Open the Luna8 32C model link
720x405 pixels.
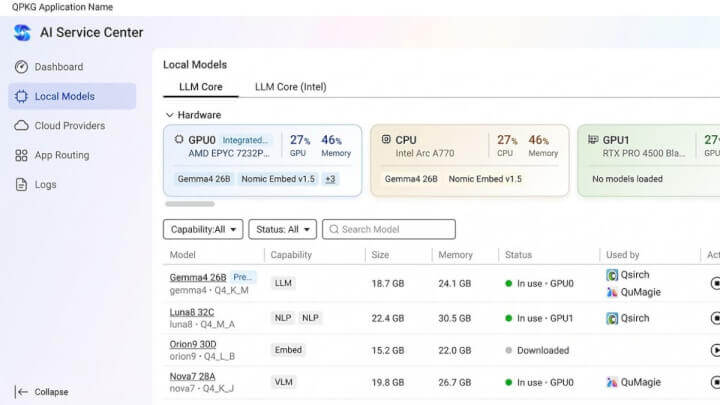[192, 312]
